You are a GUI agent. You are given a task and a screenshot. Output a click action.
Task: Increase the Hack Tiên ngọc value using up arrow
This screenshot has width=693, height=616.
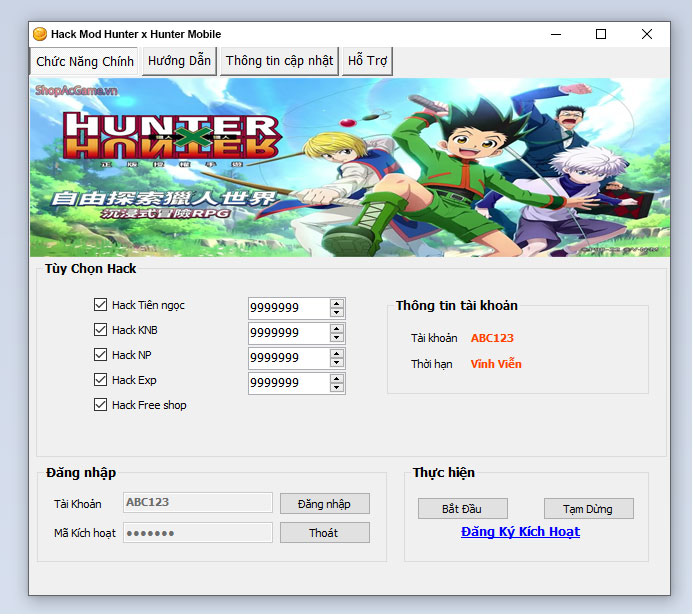(x=336, y=304)
